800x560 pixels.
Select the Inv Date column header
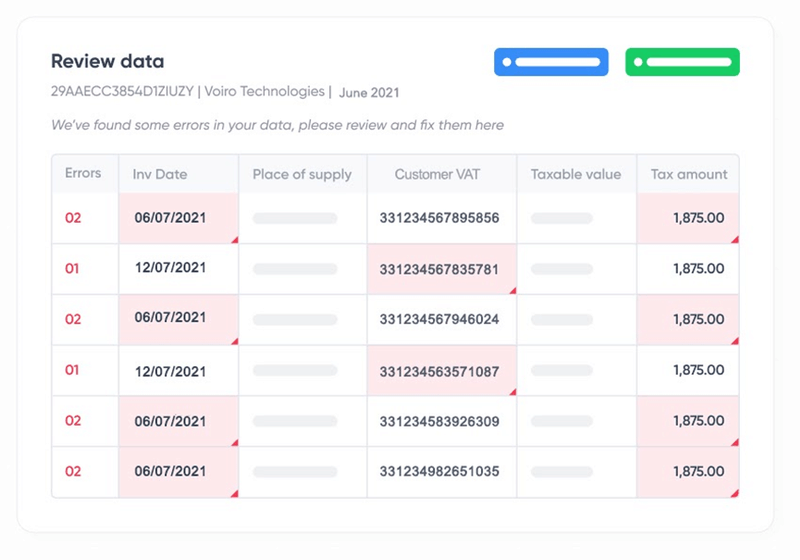point(160,174)
